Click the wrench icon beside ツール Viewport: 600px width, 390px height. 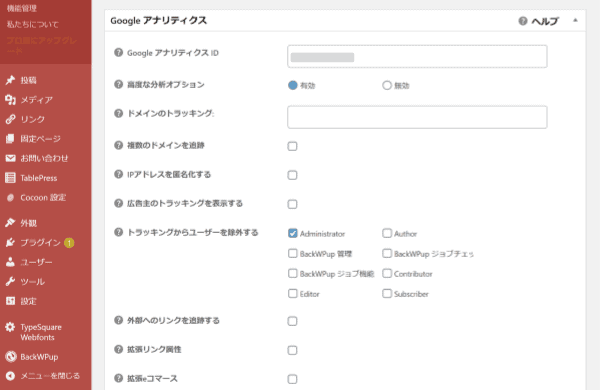10,282
